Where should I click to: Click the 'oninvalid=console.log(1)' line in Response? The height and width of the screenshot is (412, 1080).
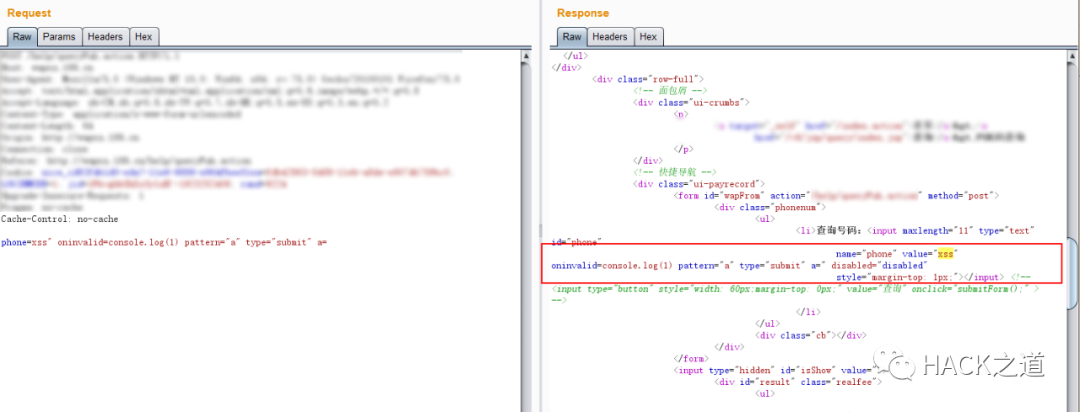(740, 265)
